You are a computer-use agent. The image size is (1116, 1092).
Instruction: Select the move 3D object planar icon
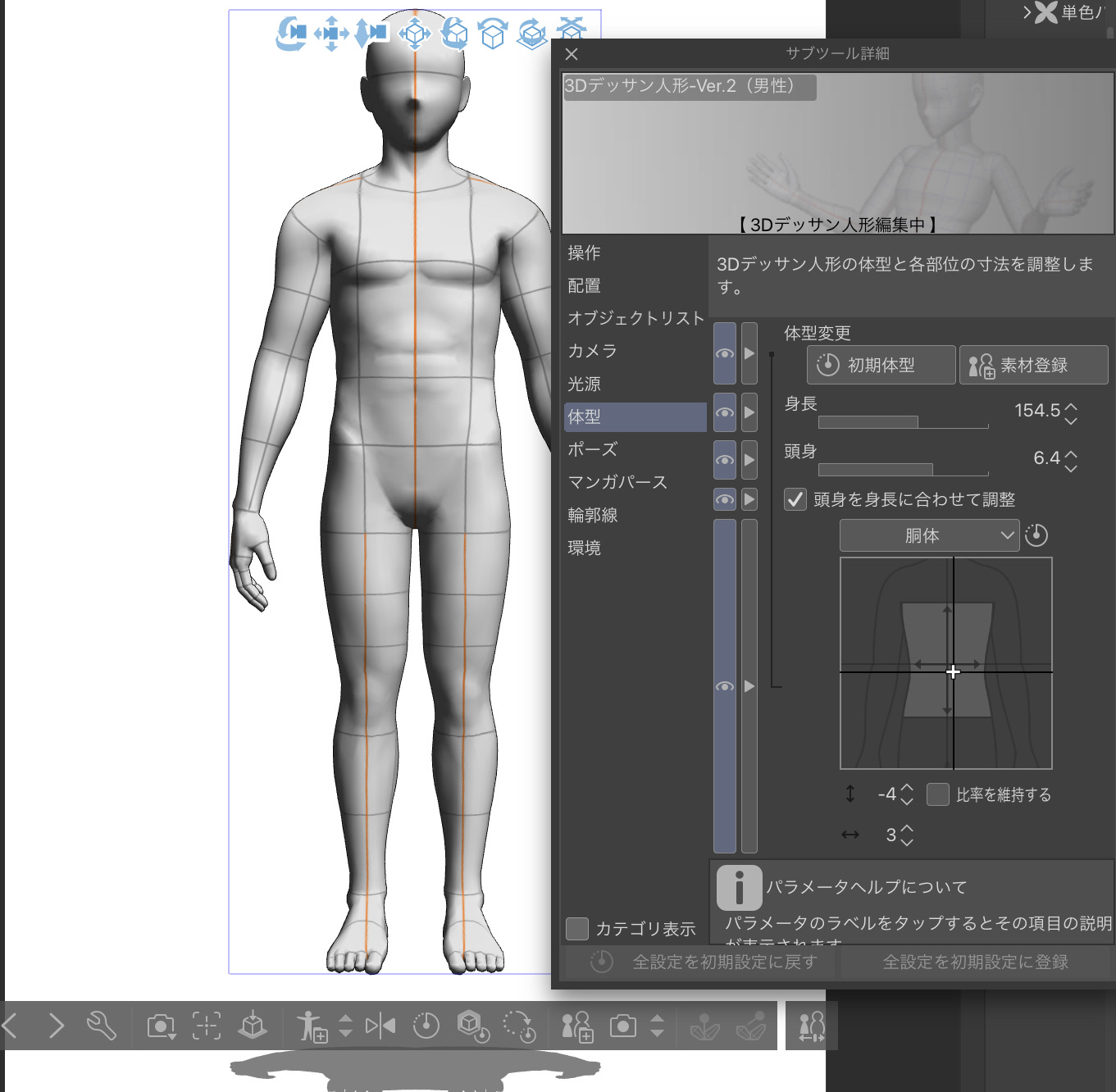coord(414,34)
